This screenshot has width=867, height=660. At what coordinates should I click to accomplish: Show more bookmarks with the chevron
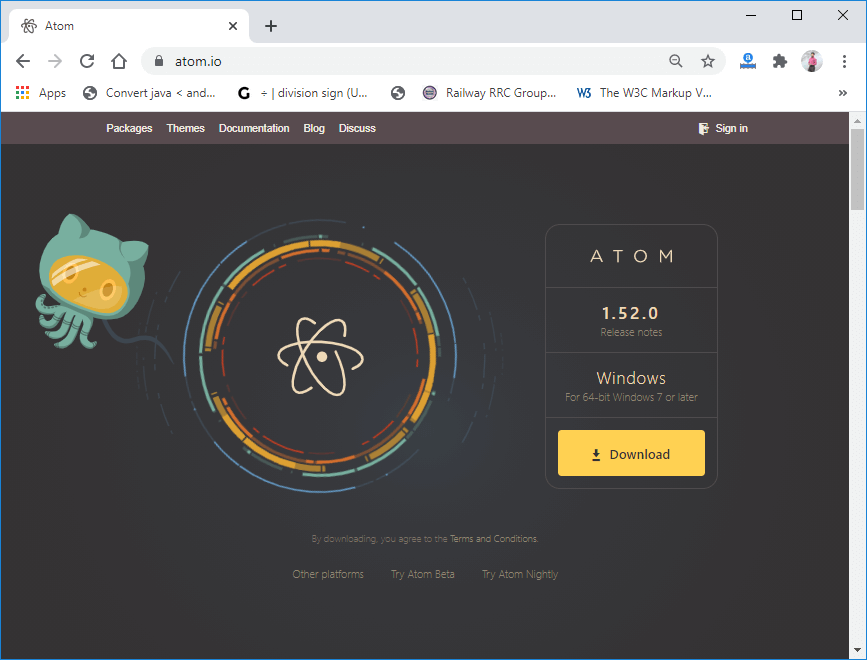(843, 93)
